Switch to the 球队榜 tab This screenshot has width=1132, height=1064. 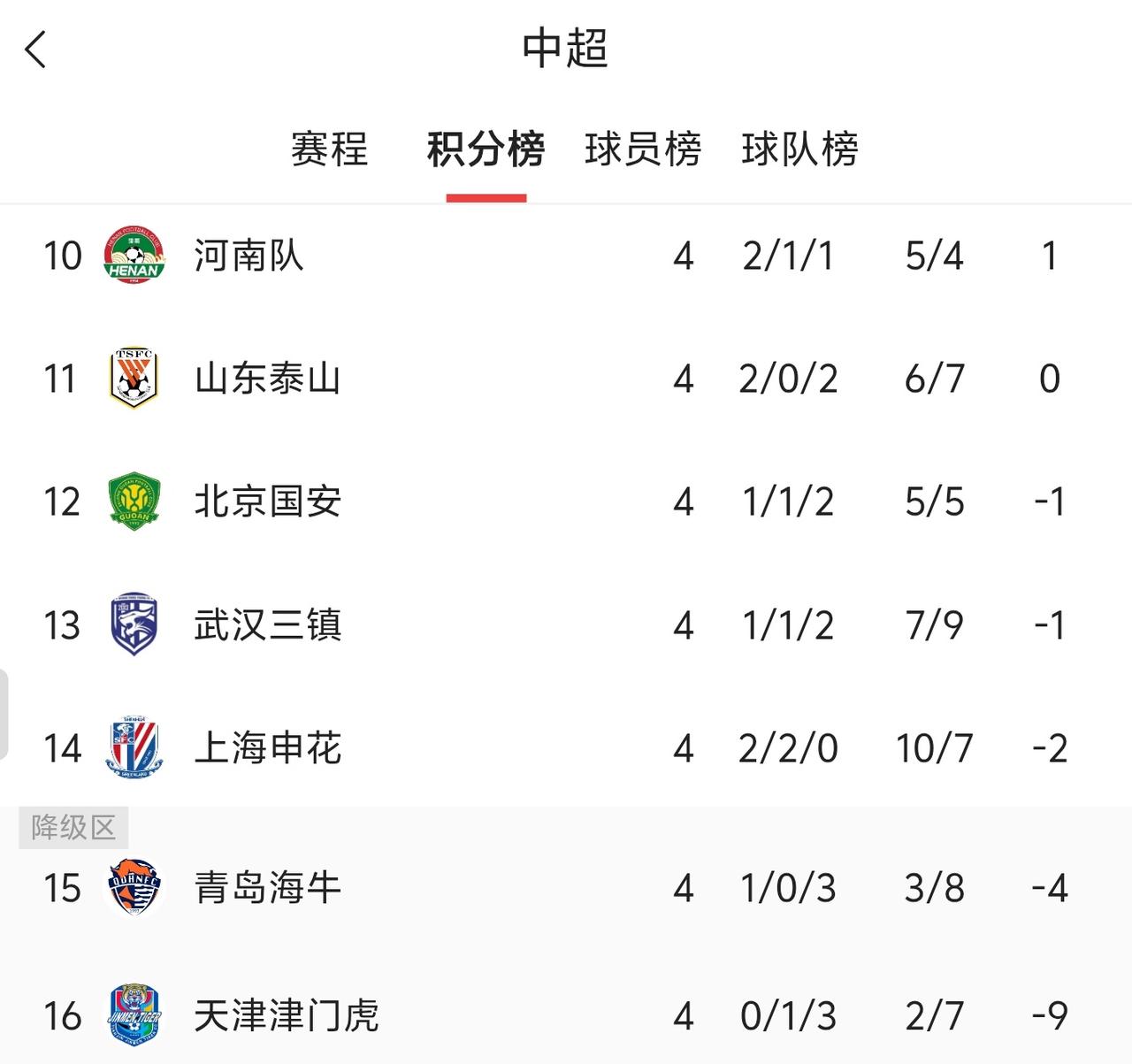point(800,150)
